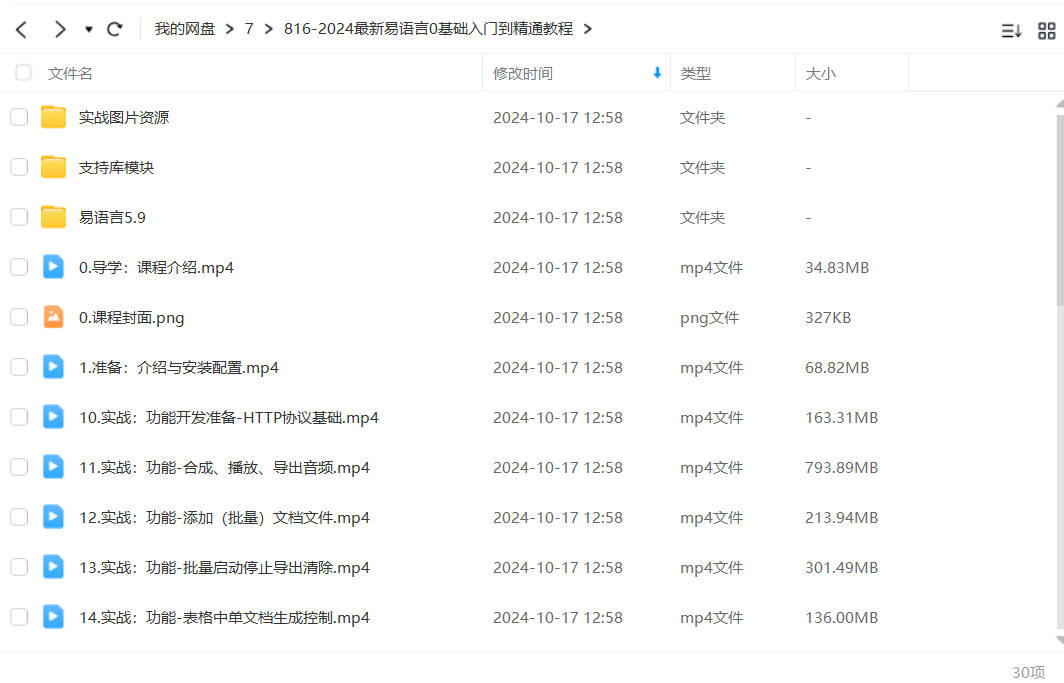Screen dimensions: 1064x683
Task: Select 11.实战：功能-合成、播放、导出音频.mp4
Action: click(x=224, y=467)
